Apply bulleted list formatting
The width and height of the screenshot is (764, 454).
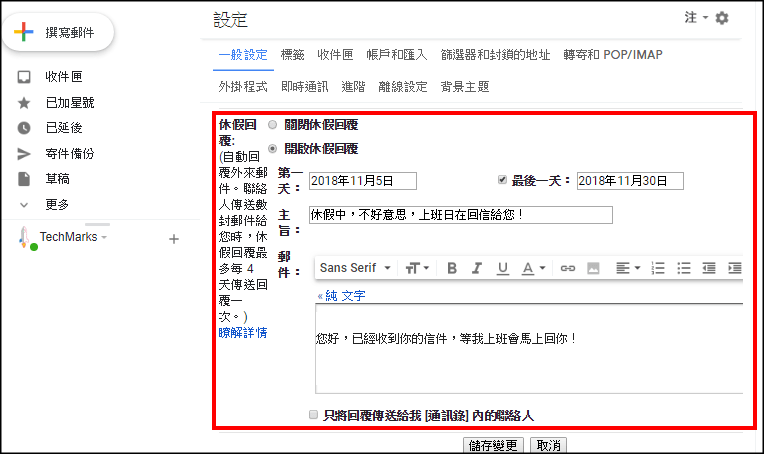point(684,268)
